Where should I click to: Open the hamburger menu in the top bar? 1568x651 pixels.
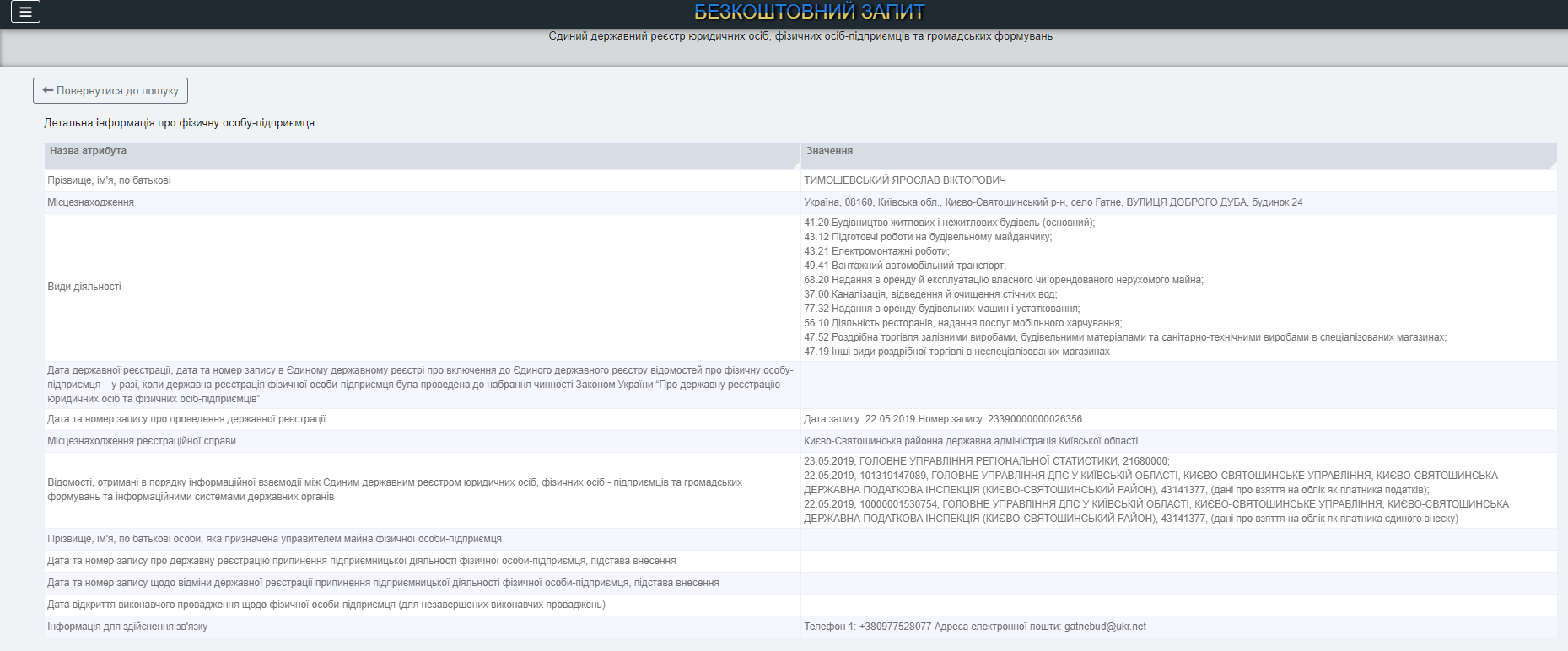pyautogui.click(x=25, y=12)
